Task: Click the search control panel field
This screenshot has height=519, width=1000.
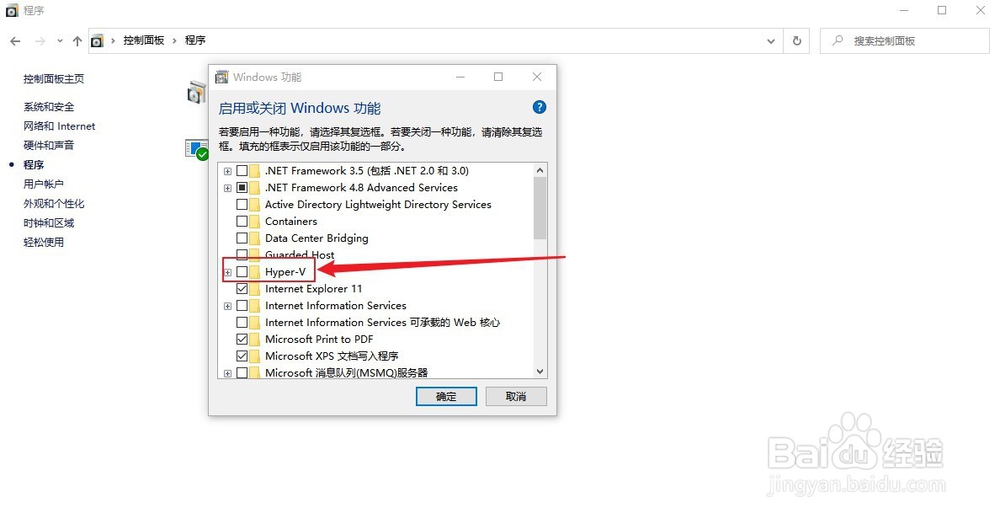Action: 904,41
